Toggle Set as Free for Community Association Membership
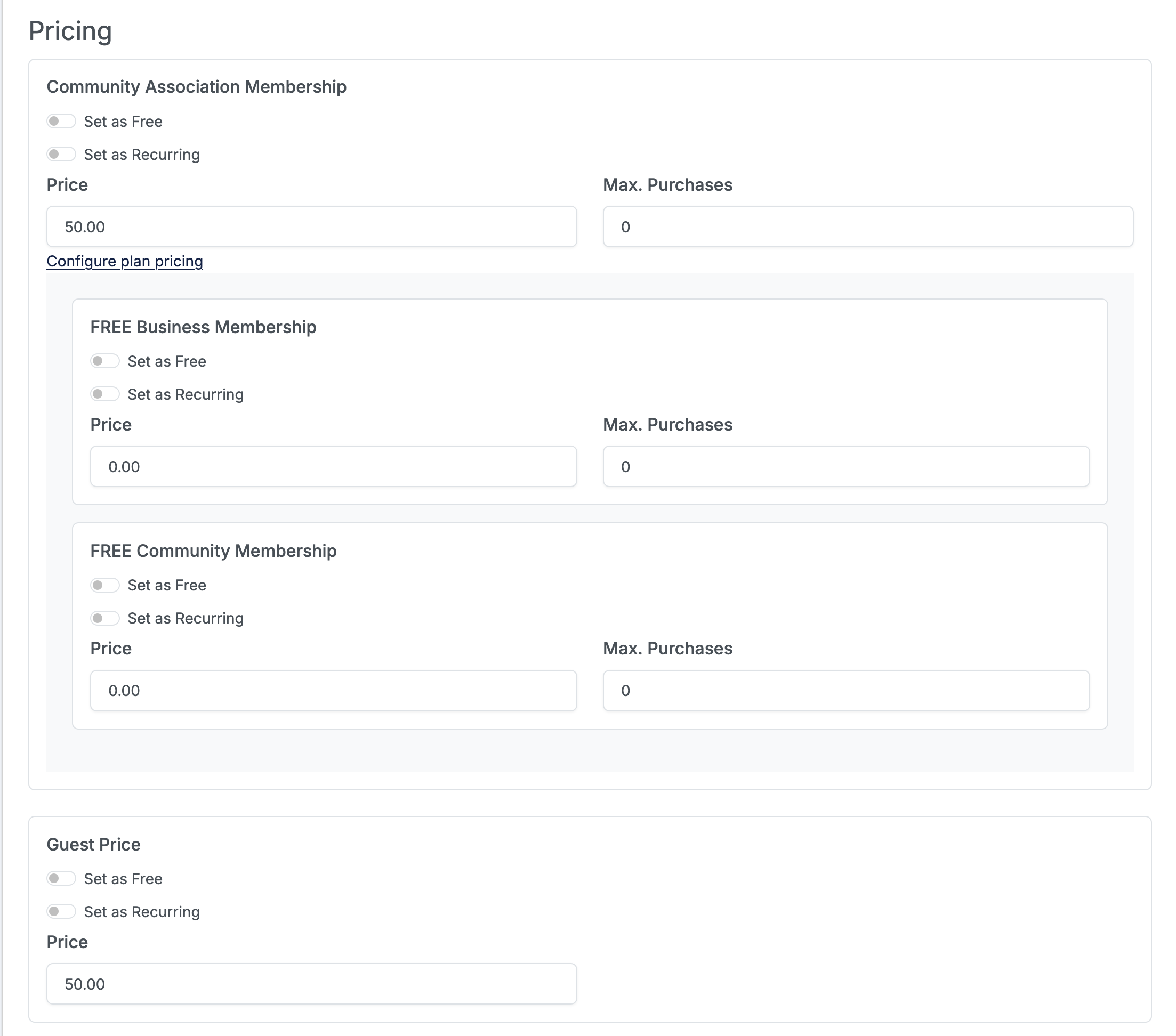This screenshot has width=1176, height=1036. point(61,122)
